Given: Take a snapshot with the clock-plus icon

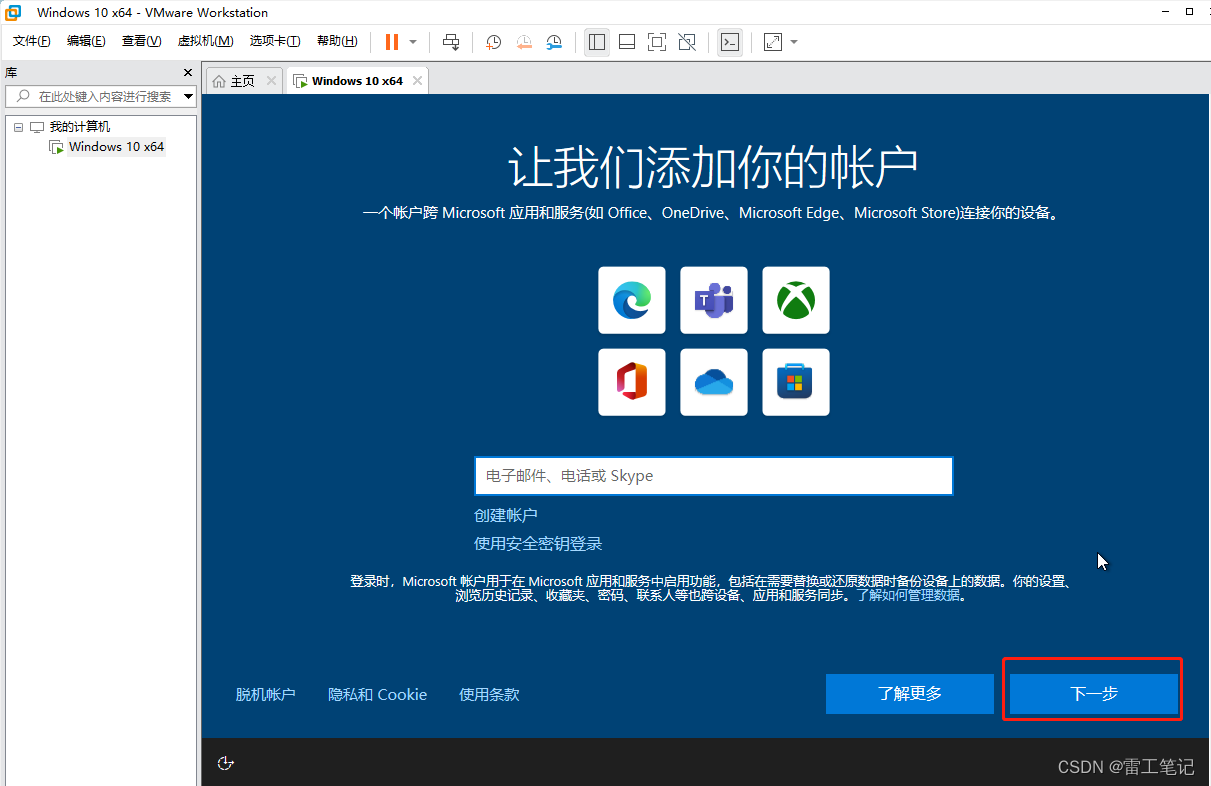Looking at the screenshot, I should tap(493, 42).
